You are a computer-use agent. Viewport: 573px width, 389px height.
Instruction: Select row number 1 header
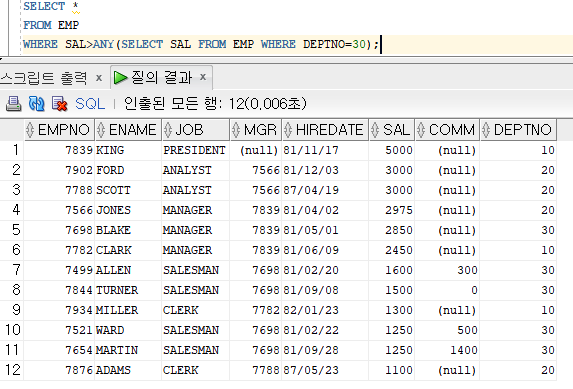12,150
